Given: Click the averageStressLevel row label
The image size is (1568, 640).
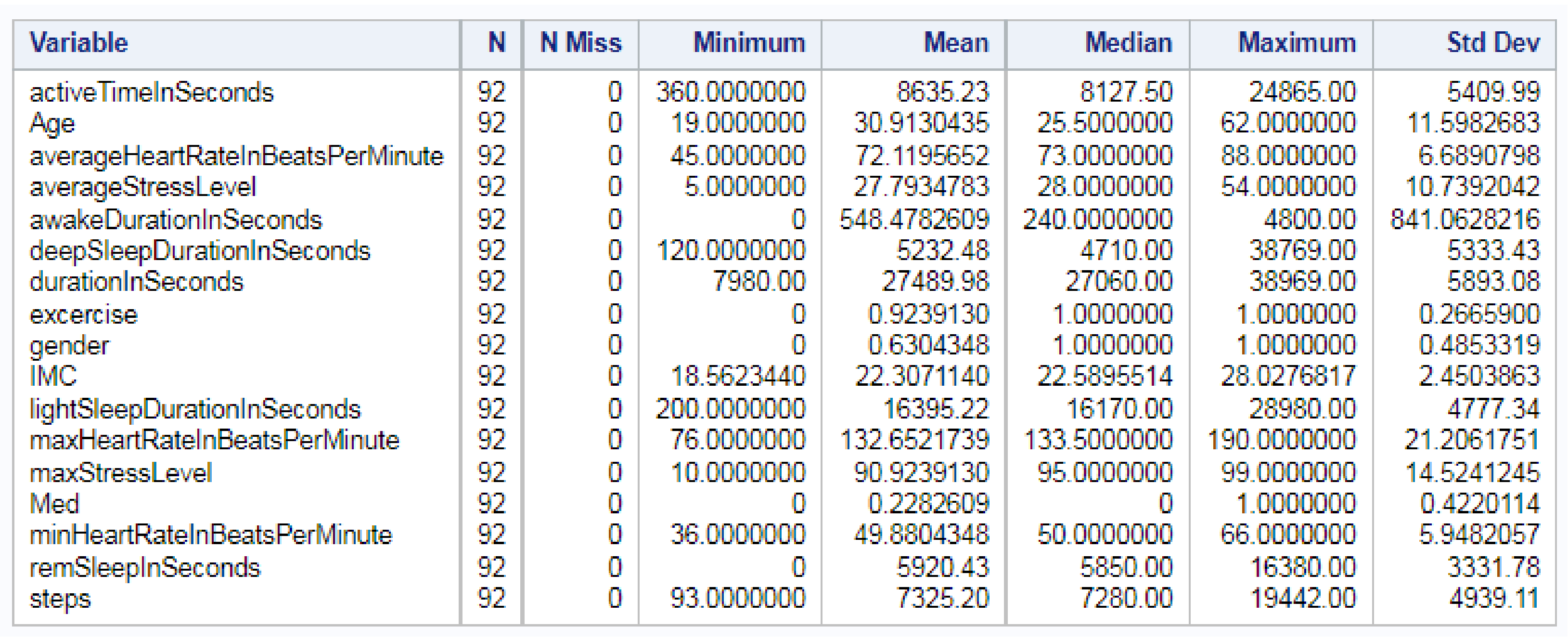Looking at the screenshot, I should pos(143,187).
